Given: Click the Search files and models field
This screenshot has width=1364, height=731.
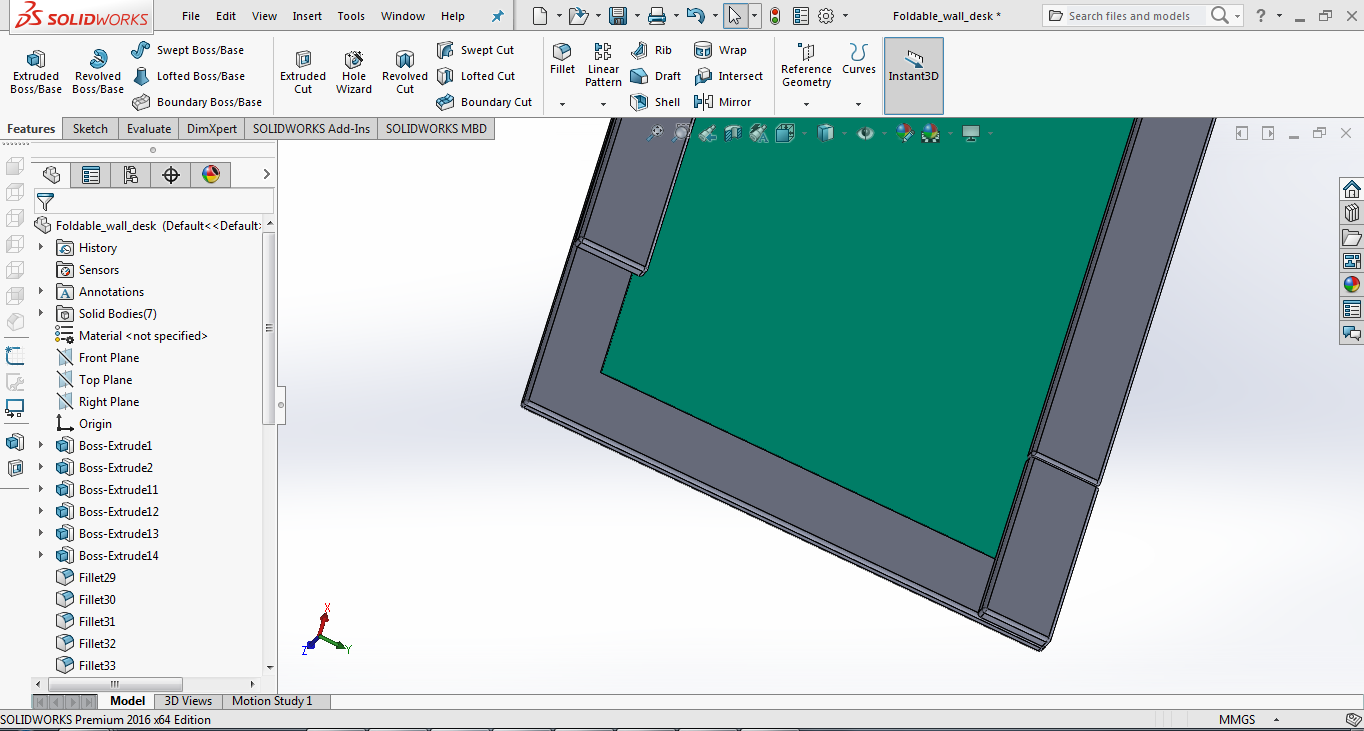Looking at the screenshot, I should 1128,16.
